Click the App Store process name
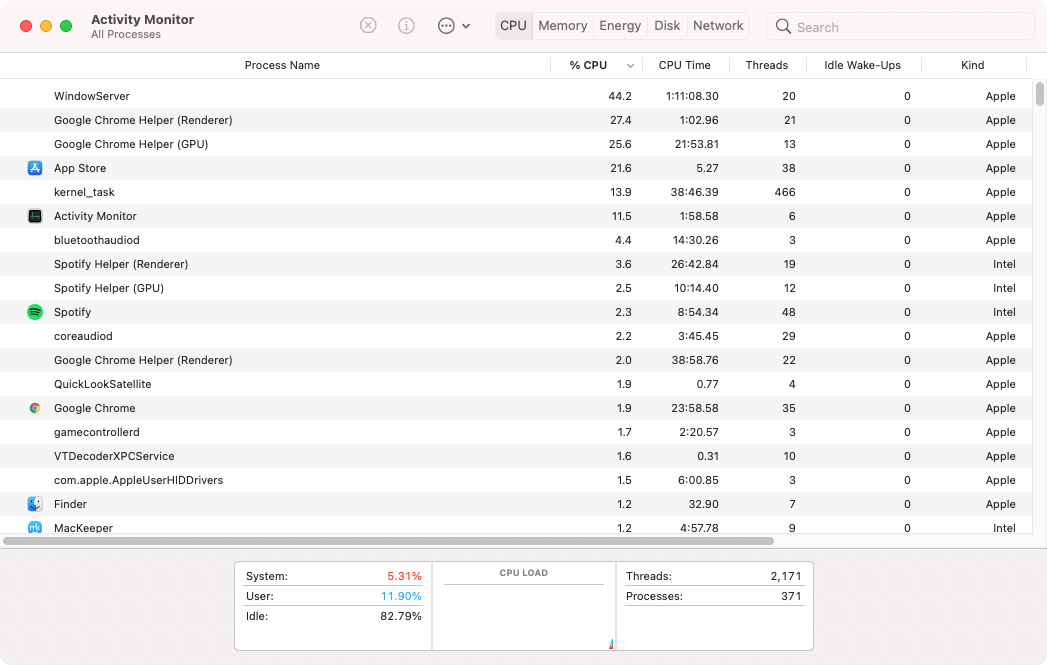The height and width of the screenshot is (665, 1047). (x=80, y=168)
